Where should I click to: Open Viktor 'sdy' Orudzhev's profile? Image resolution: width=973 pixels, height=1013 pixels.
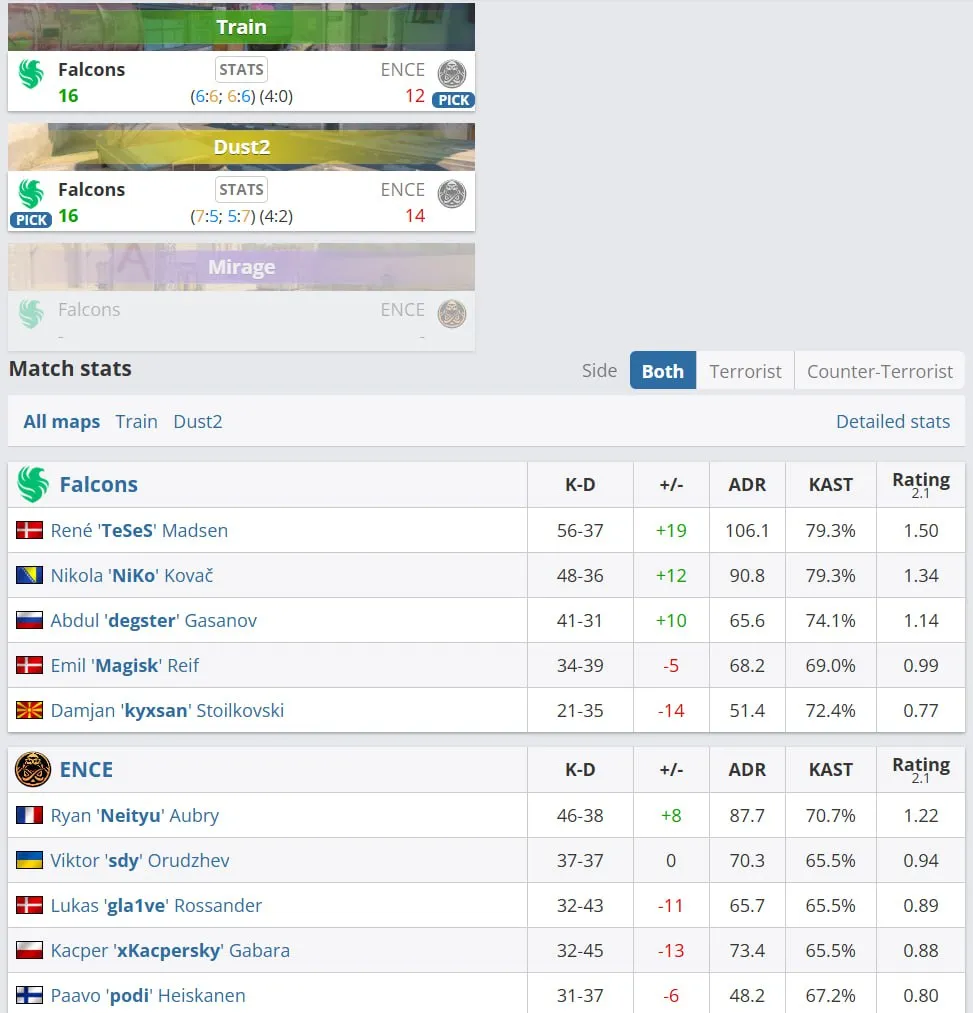[140, 861]
